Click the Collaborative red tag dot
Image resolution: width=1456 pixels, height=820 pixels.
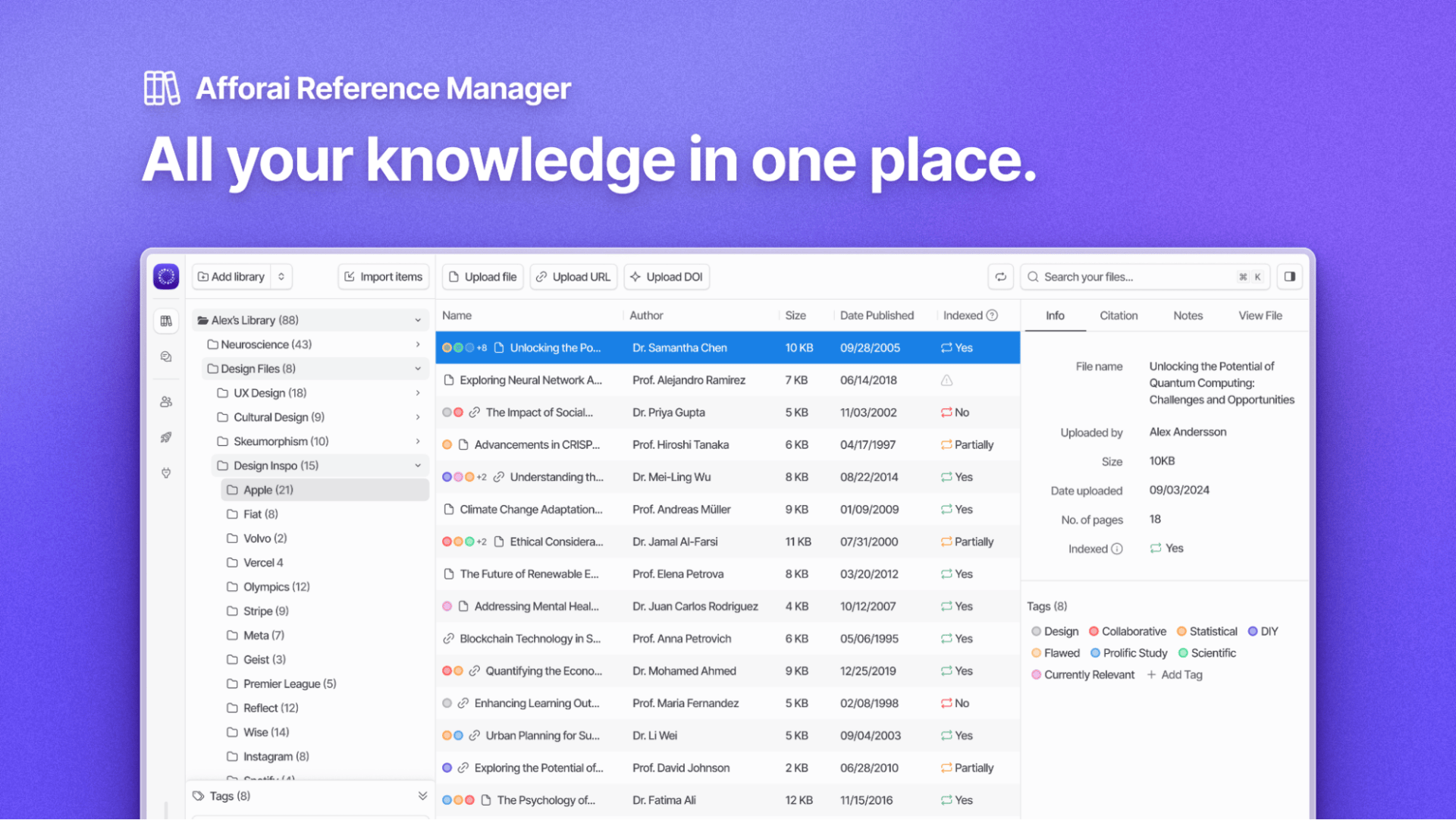[x=1094, y=631]
